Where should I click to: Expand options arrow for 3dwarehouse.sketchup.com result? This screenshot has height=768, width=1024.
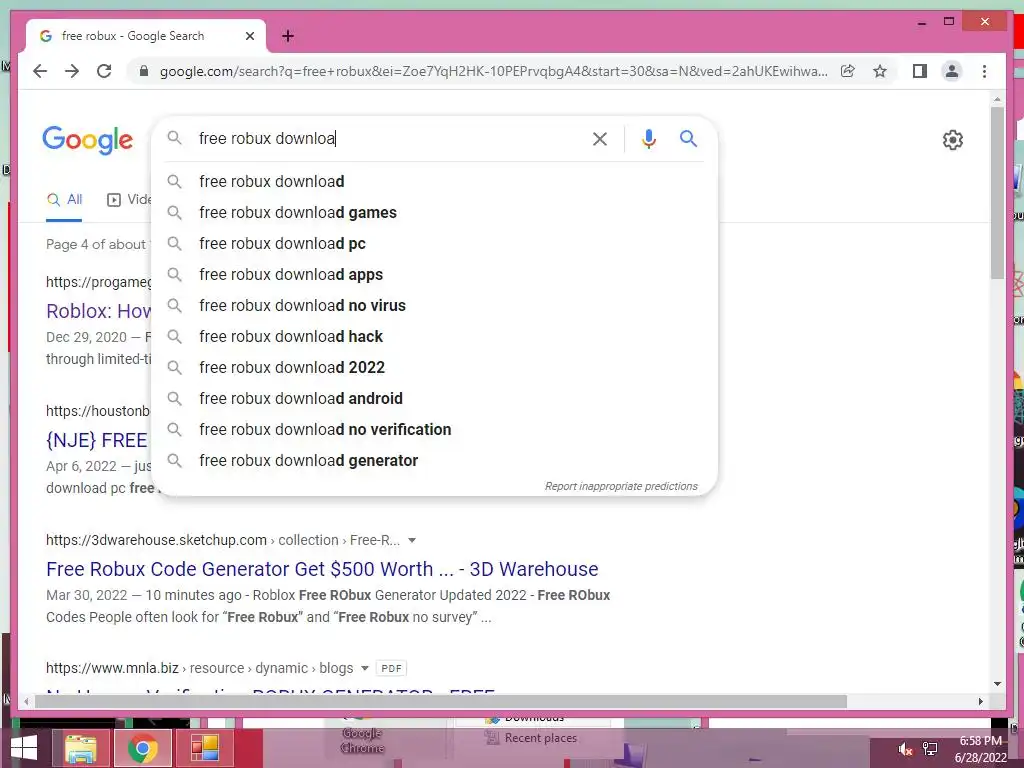(411, 540)
